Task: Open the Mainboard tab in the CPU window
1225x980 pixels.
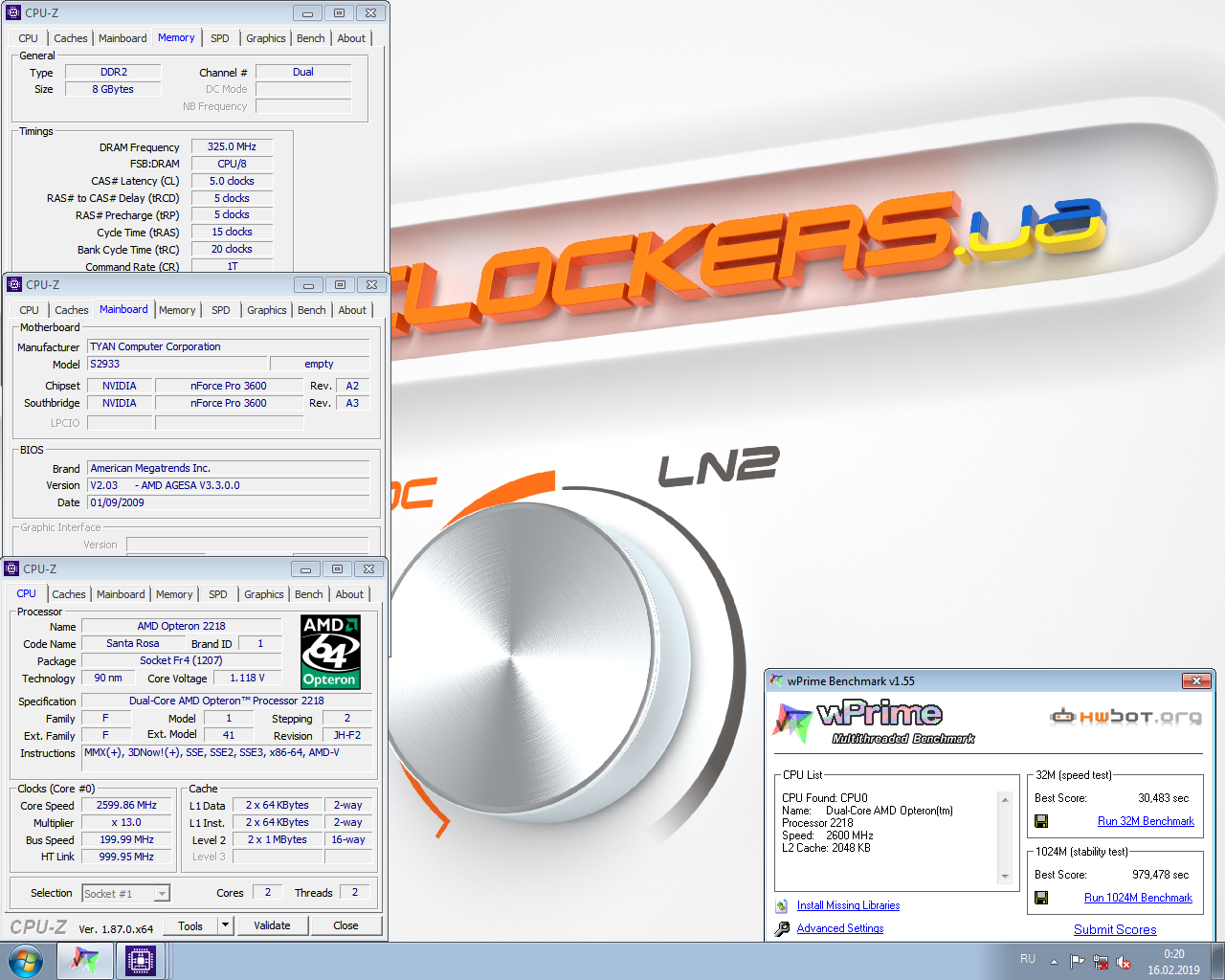Action: pos(122,594)
